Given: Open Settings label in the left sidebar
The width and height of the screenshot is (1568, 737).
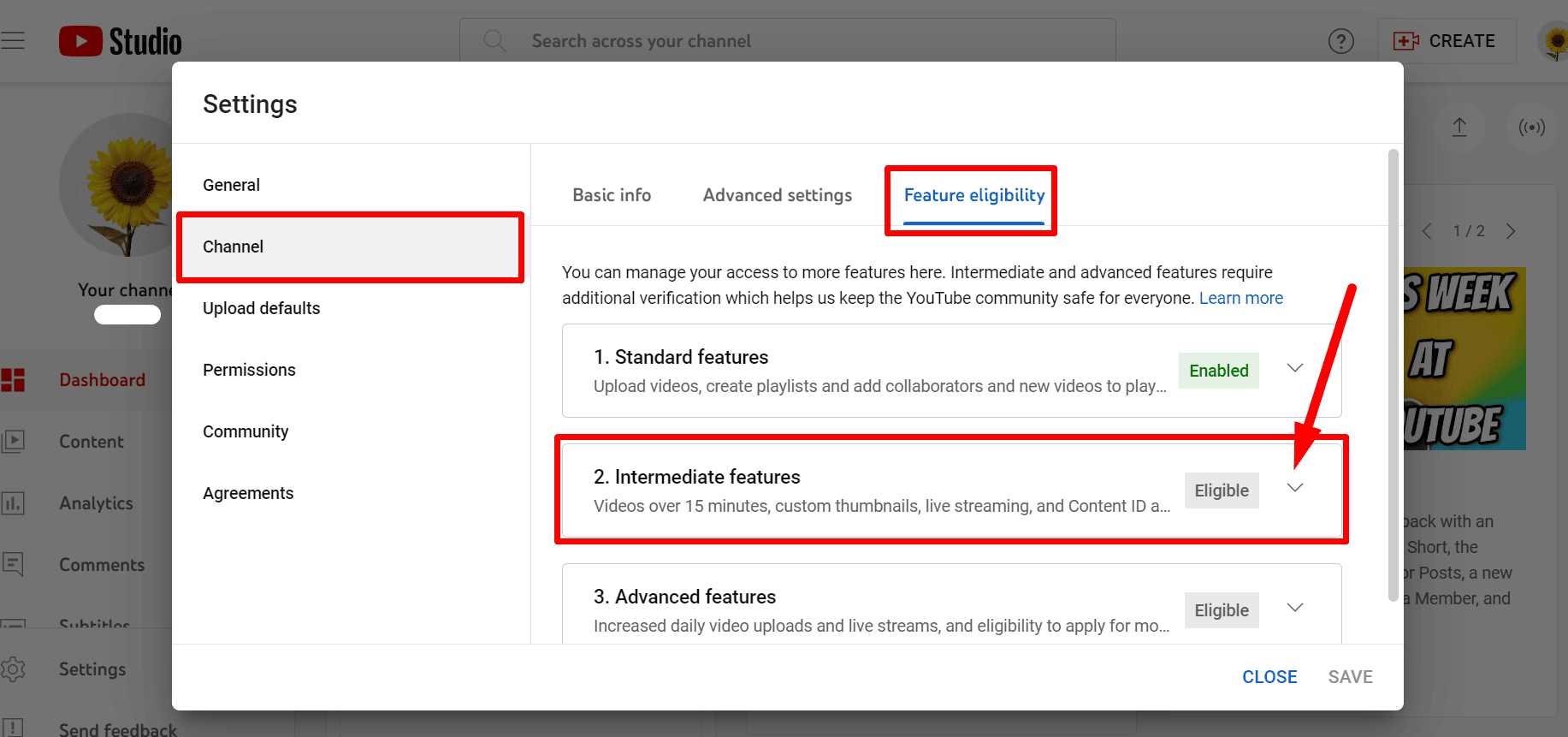Looking at the screenshot, I should [x=92, y=669].
